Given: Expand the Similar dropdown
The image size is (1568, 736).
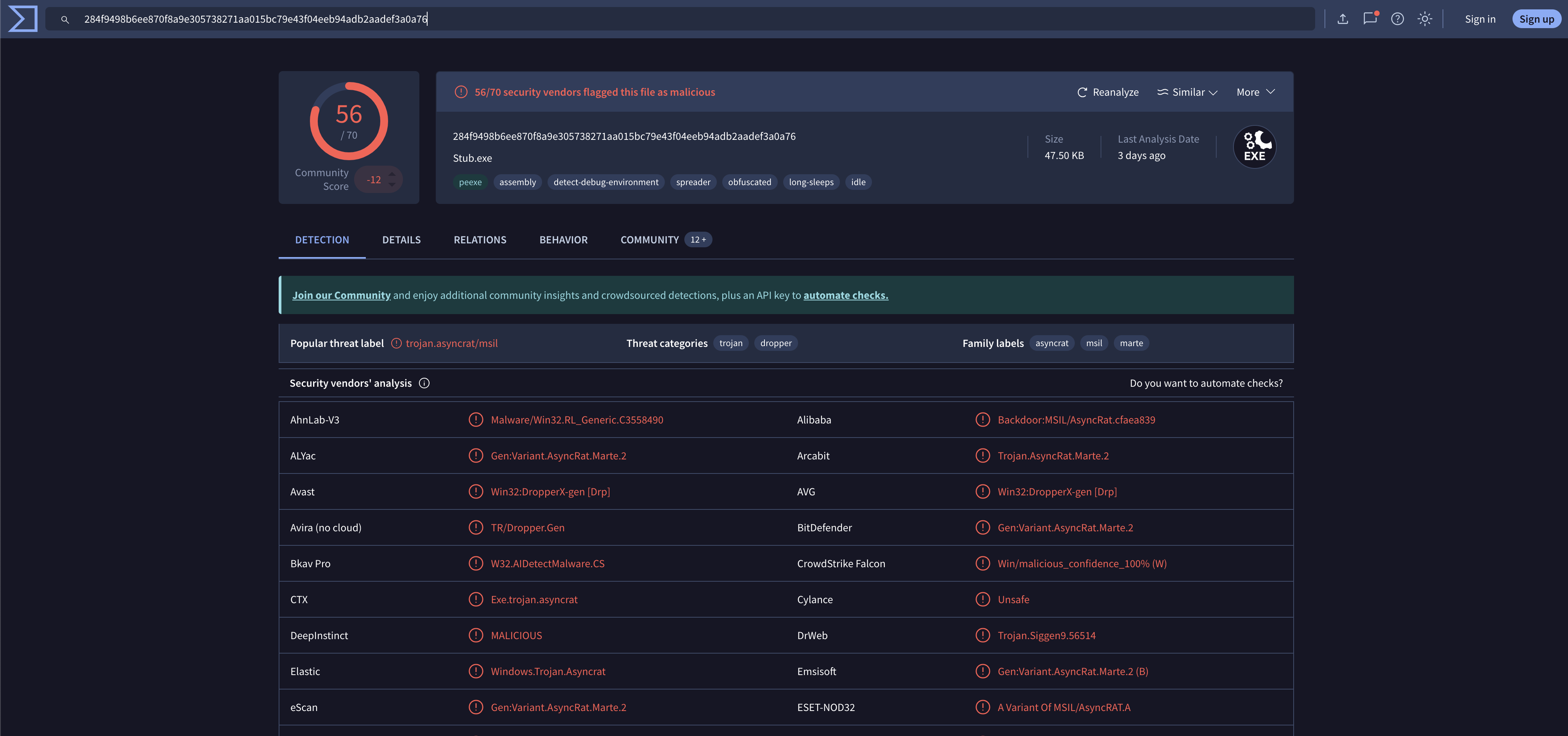Looking at the screenshot, I should (1187, 93).
